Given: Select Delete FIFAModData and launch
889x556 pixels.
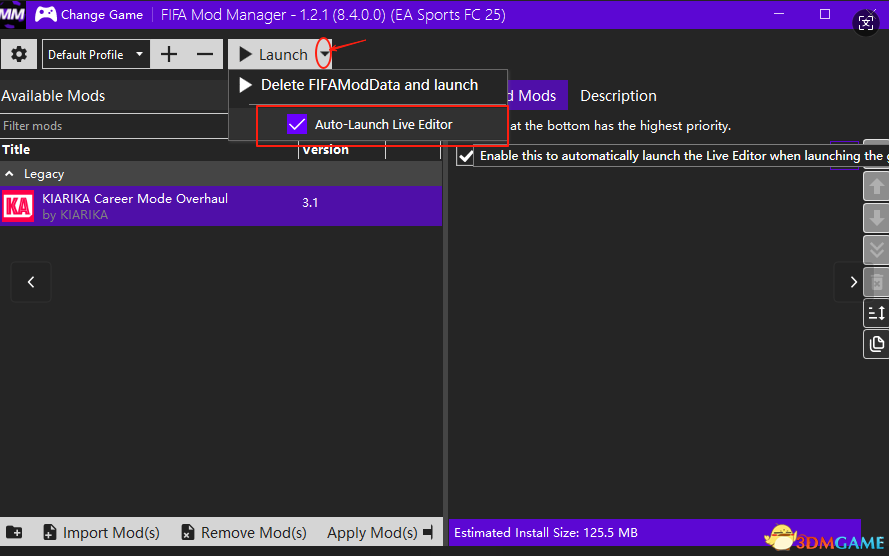Looking at the screenshot, I should [368, 85].
